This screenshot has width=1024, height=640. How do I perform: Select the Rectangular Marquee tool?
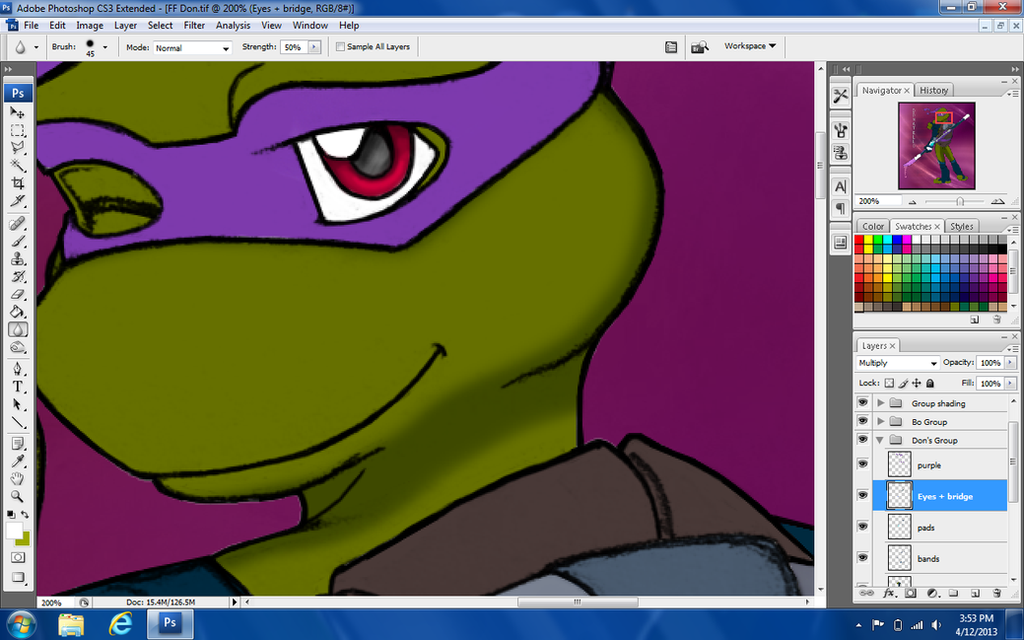[18, 130]
